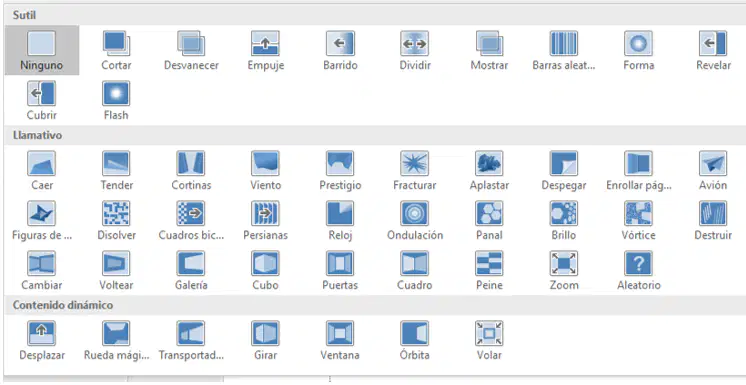
Task: Select the Avión transition
Action: [713, 170]
